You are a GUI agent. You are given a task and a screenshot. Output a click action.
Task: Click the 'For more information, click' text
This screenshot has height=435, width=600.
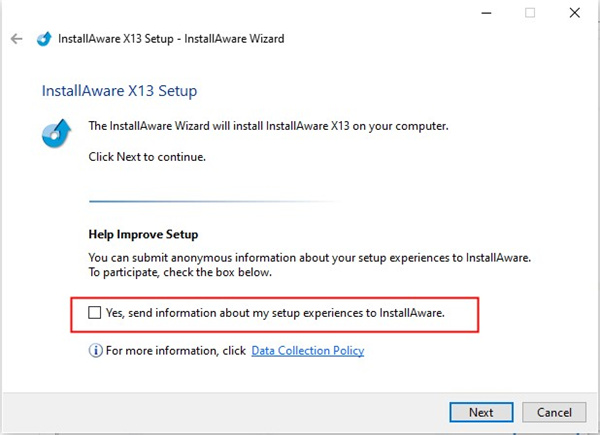(175, 351)
